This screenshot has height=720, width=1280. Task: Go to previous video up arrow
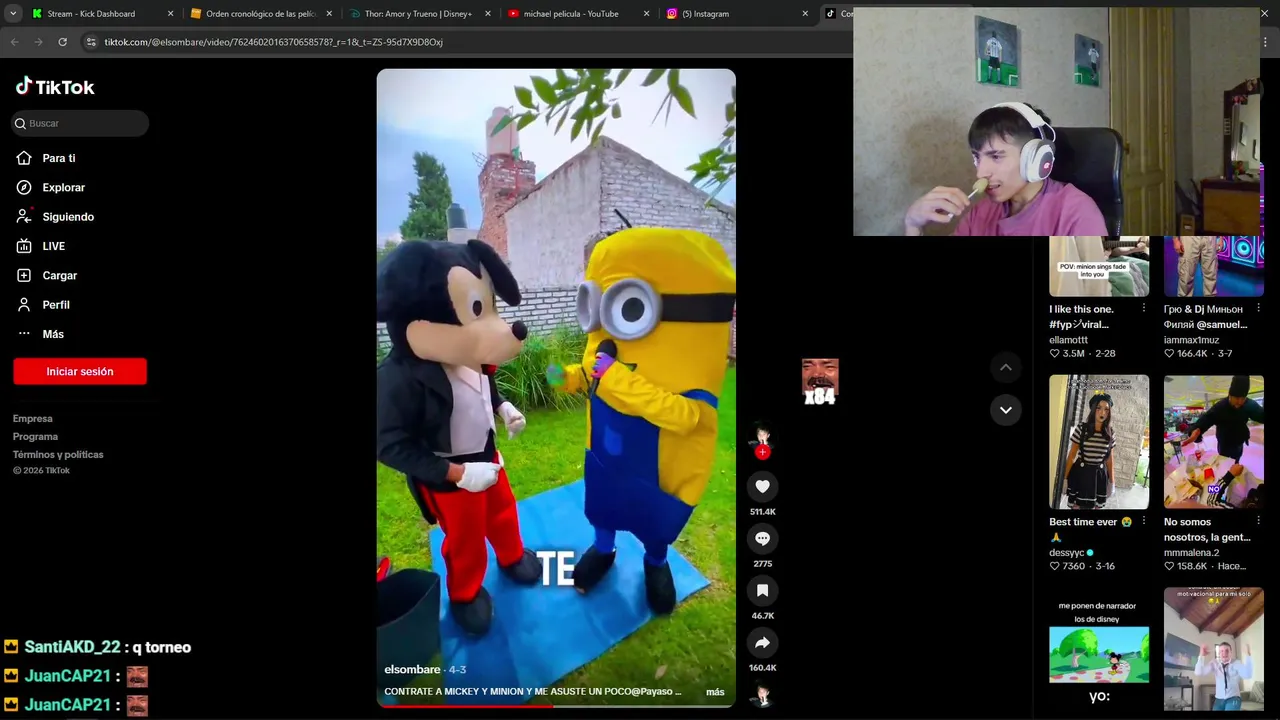coord(1006,368)
